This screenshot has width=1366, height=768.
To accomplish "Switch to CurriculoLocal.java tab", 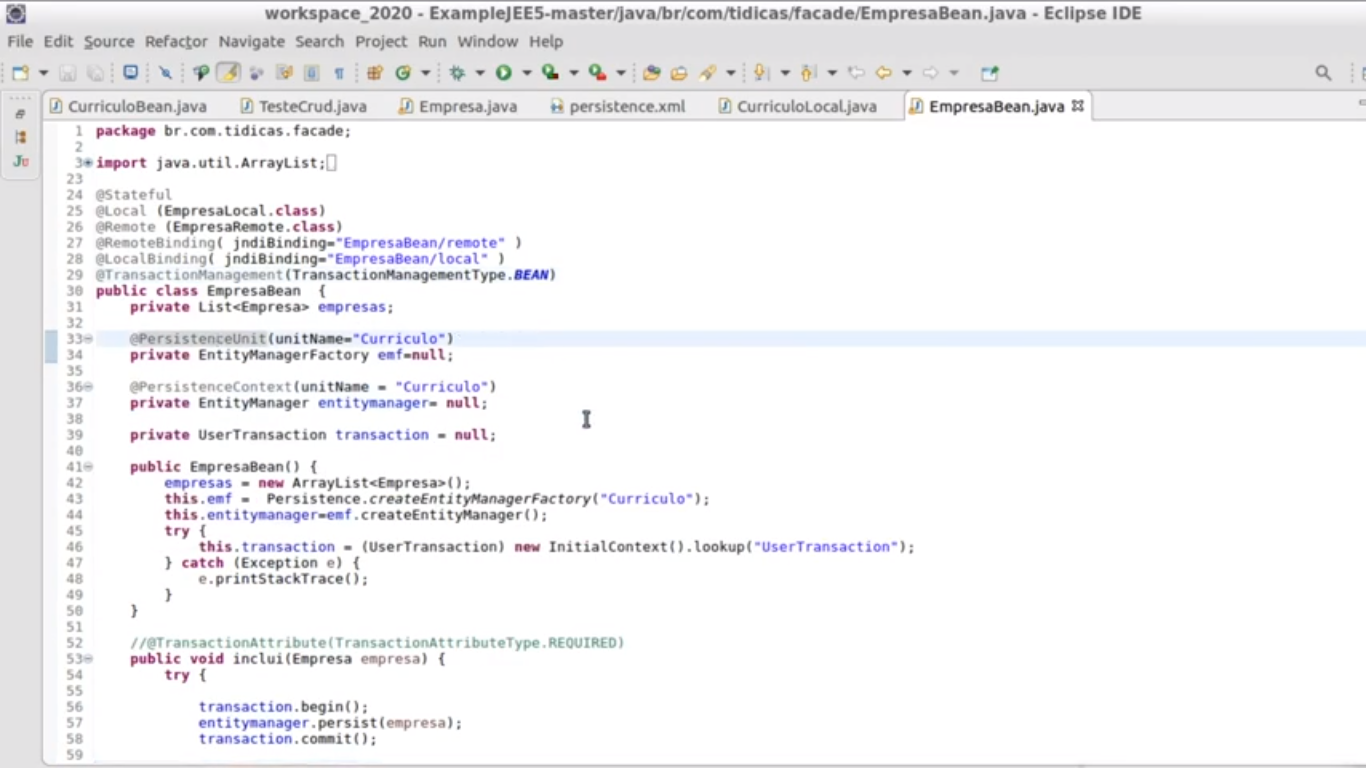I will [x=797, y=106].
